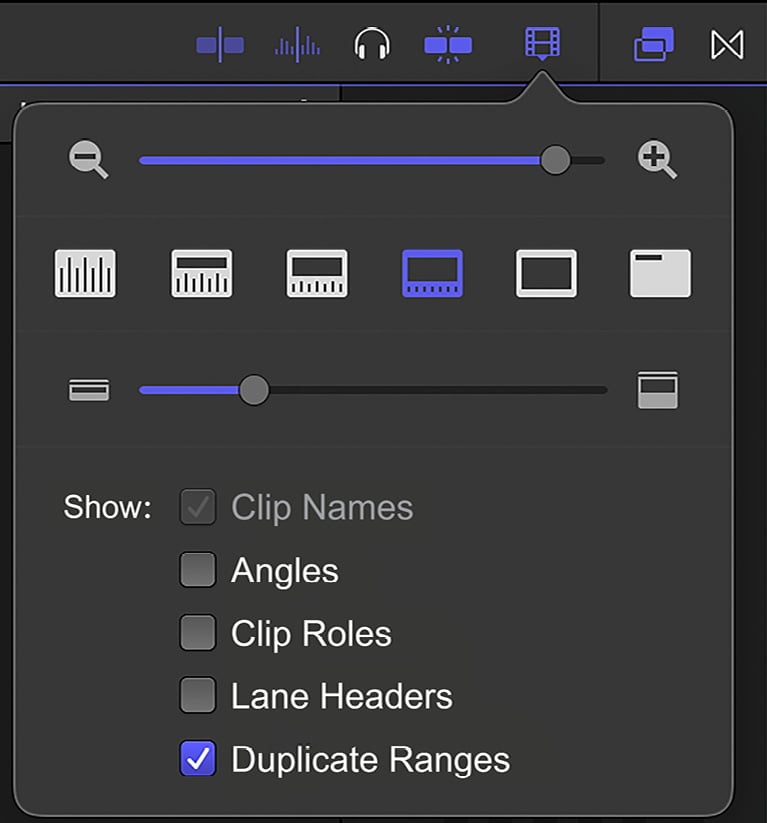
Task: Click the zoom in magnifier
Action: [x=657, y=159]
